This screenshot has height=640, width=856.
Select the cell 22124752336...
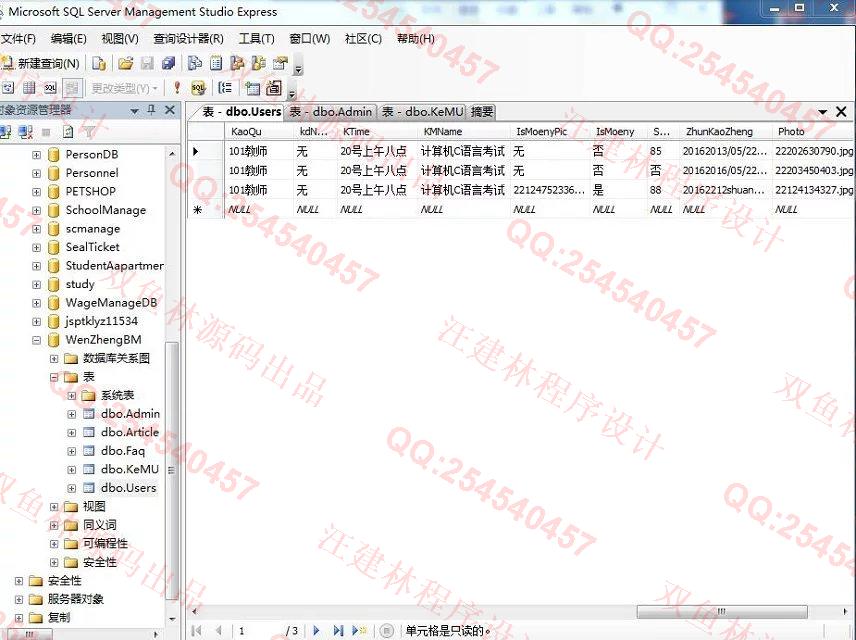(549, 190)
